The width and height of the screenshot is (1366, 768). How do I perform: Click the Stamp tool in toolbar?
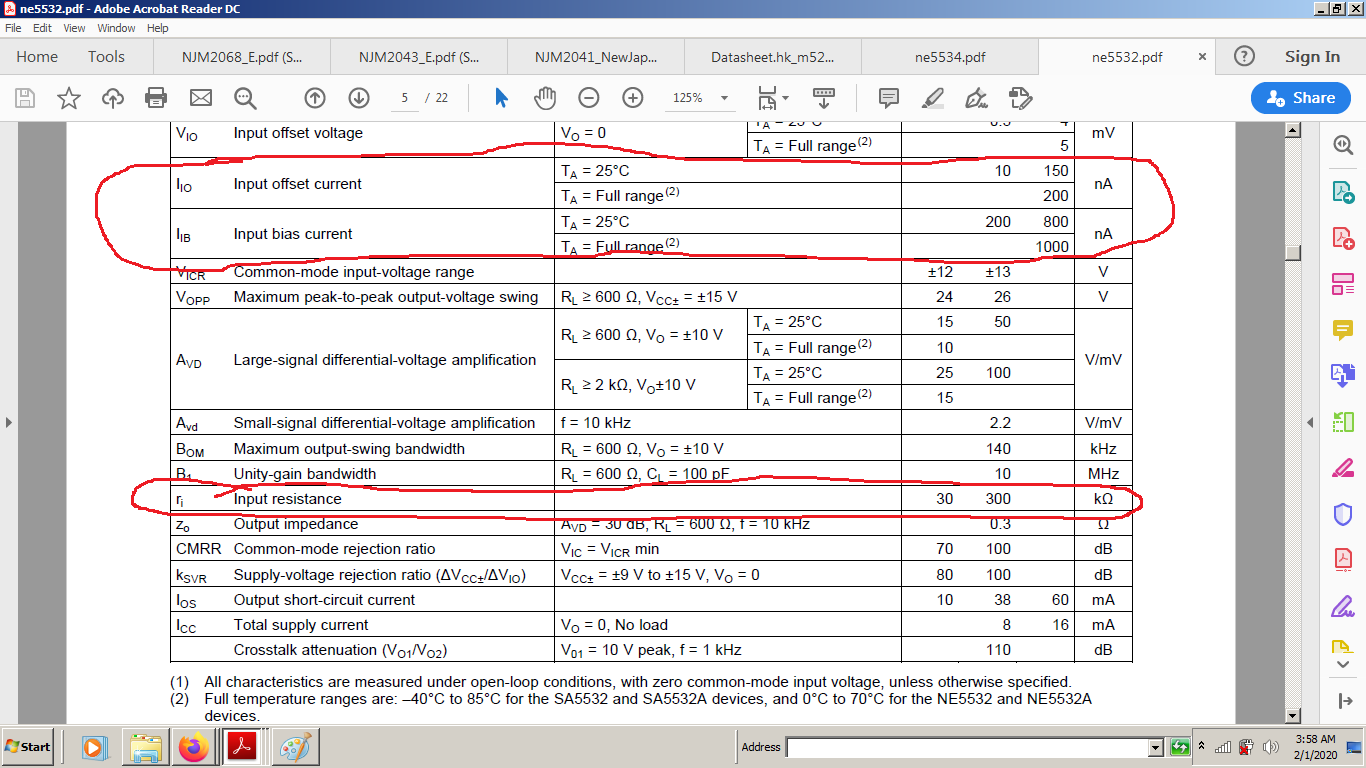click(x=1020, y=98)
